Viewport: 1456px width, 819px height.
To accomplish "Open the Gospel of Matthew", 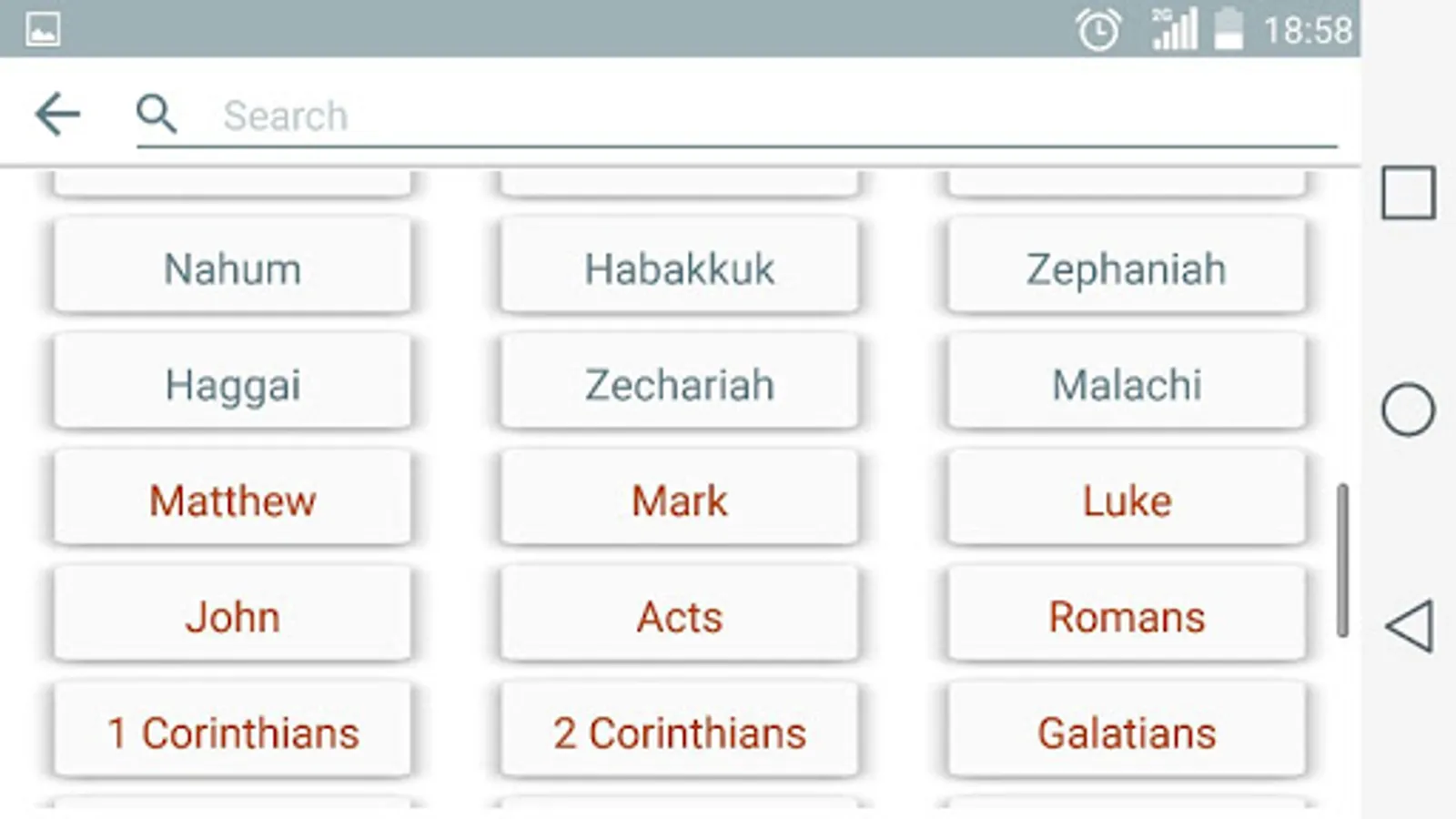I will coord(232,500).
